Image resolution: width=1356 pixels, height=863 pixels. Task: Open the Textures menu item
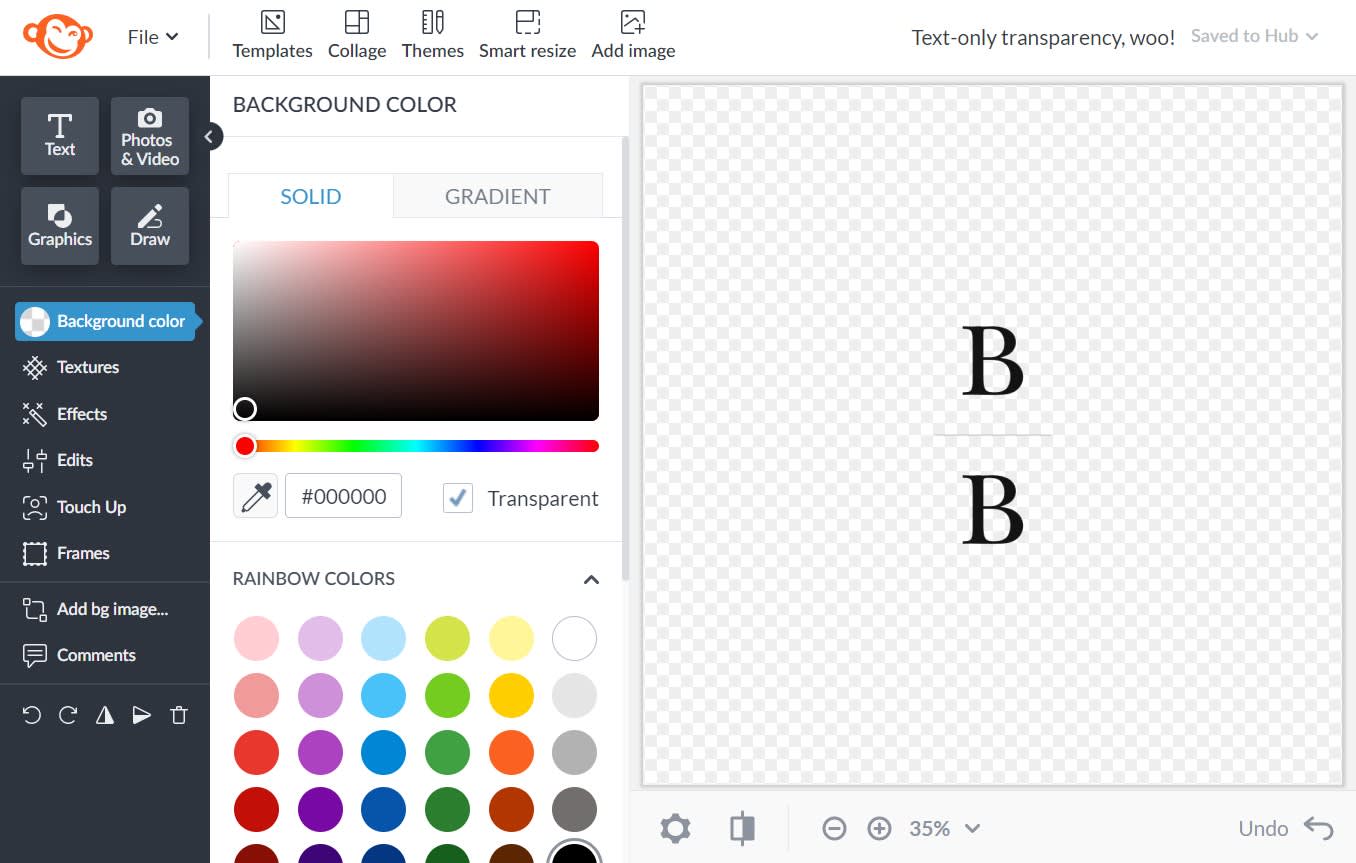[x=87, y=367]
